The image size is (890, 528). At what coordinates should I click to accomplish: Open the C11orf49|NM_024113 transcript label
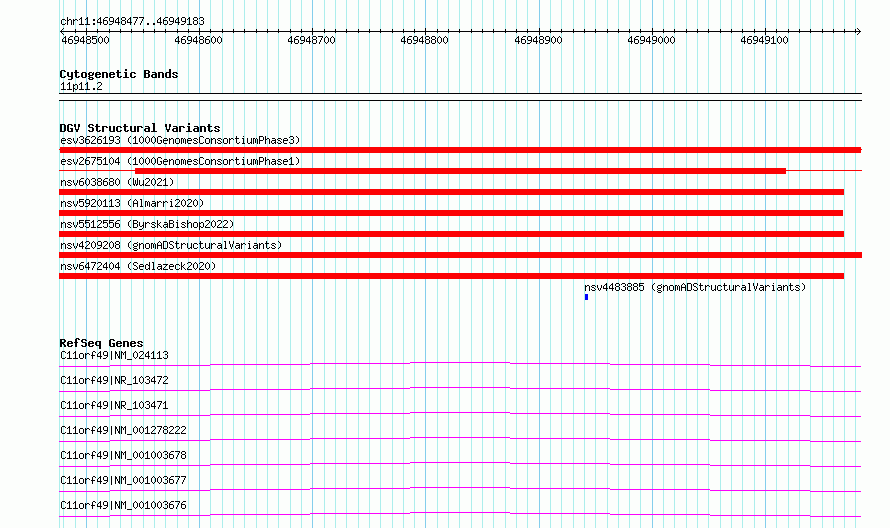coord(114,355)
